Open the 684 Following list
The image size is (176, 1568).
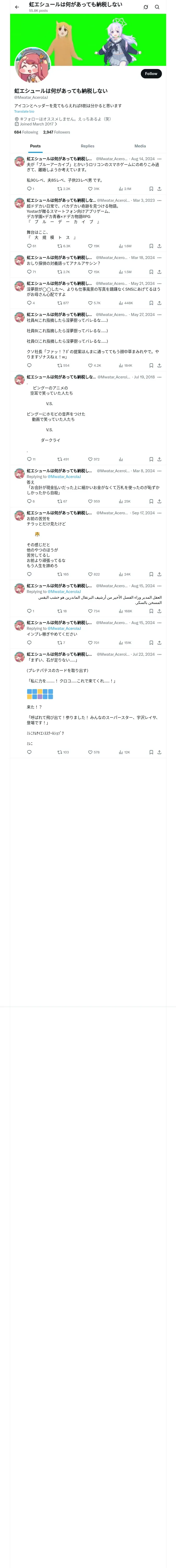coord(26,132)
